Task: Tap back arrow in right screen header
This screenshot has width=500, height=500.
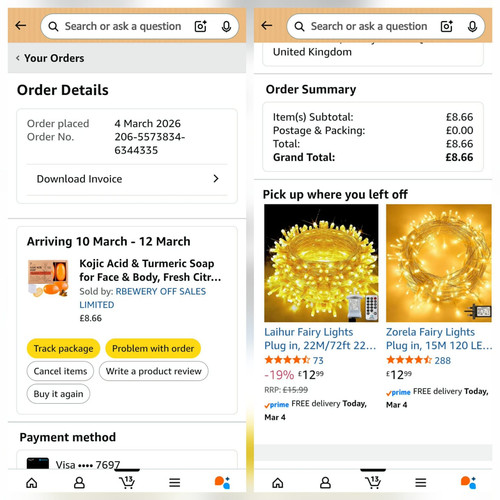Action: [x=267, y=25]
